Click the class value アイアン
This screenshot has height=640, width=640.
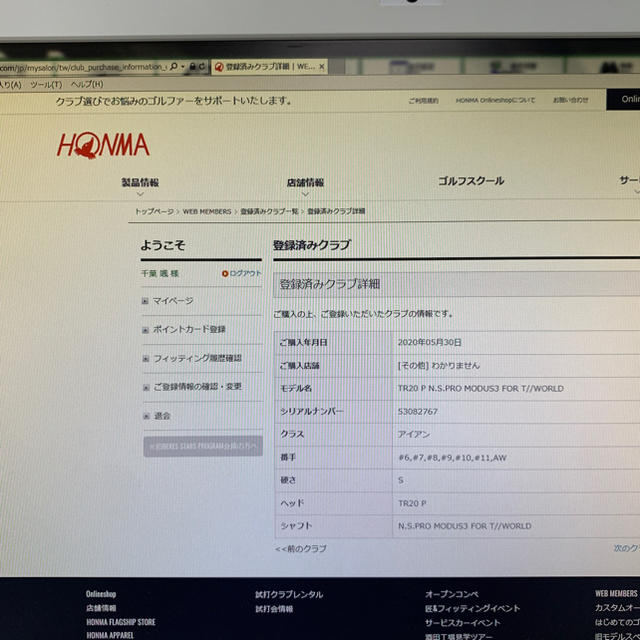pos(414,434)
